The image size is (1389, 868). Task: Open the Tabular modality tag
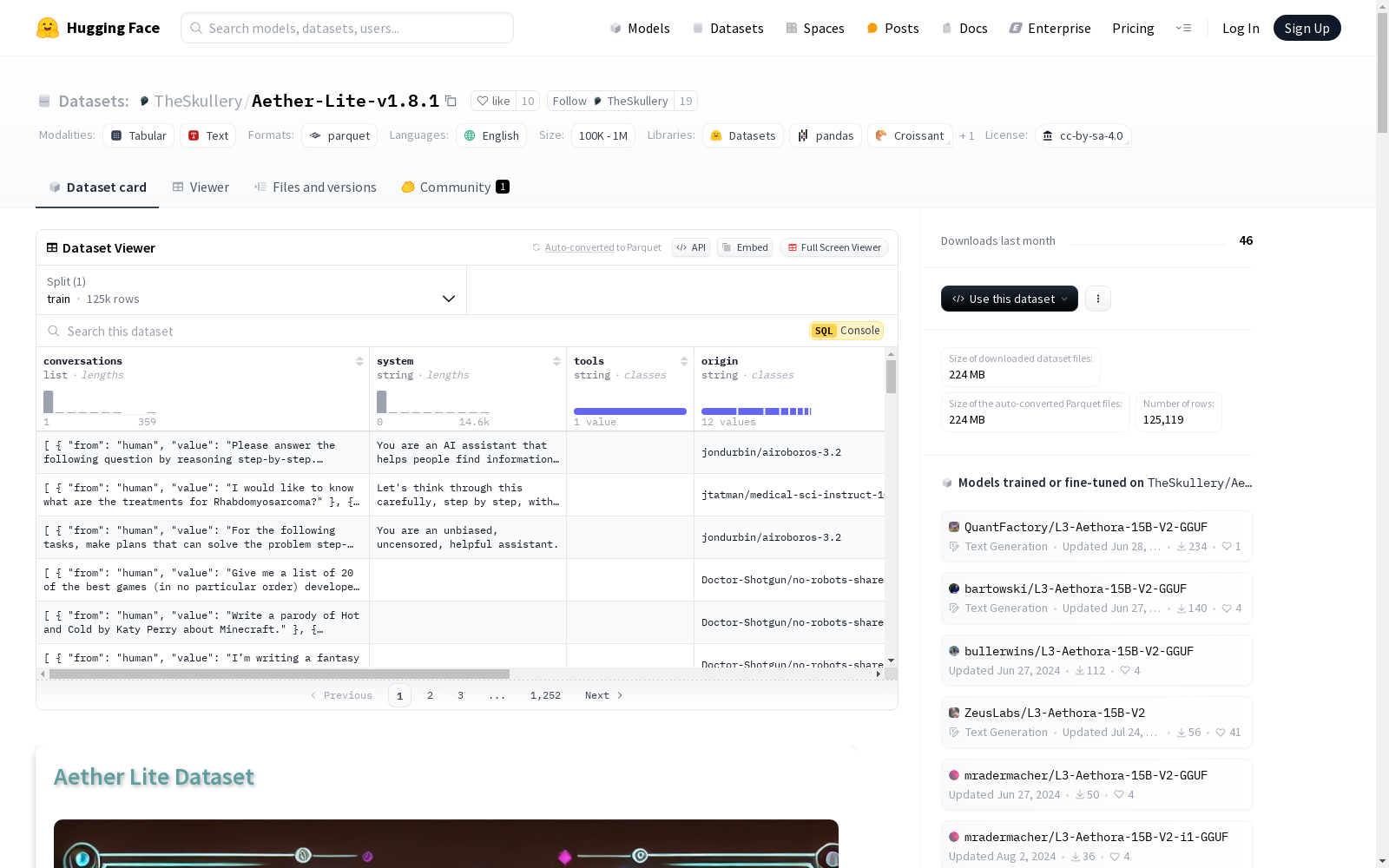139,135
